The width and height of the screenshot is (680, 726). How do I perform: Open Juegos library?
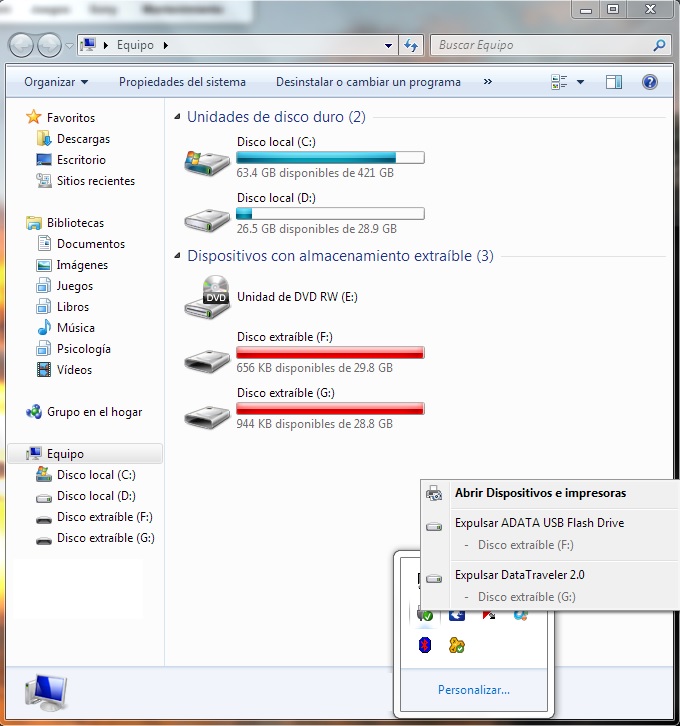click(x=75, y=286)
